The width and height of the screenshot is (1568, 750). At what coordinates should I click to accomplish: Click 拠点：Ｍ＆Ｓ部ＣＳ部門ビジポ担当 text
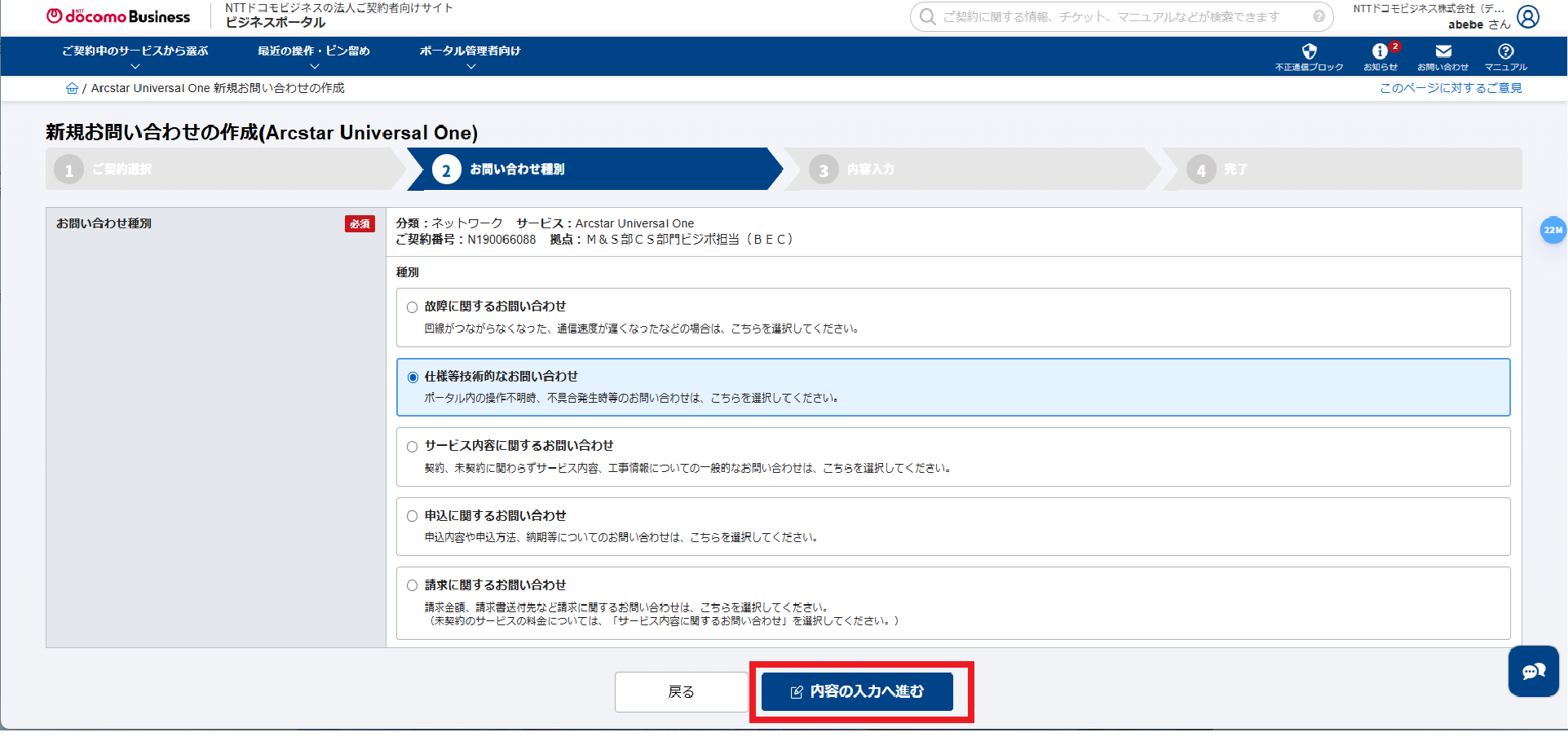(672, 240)
